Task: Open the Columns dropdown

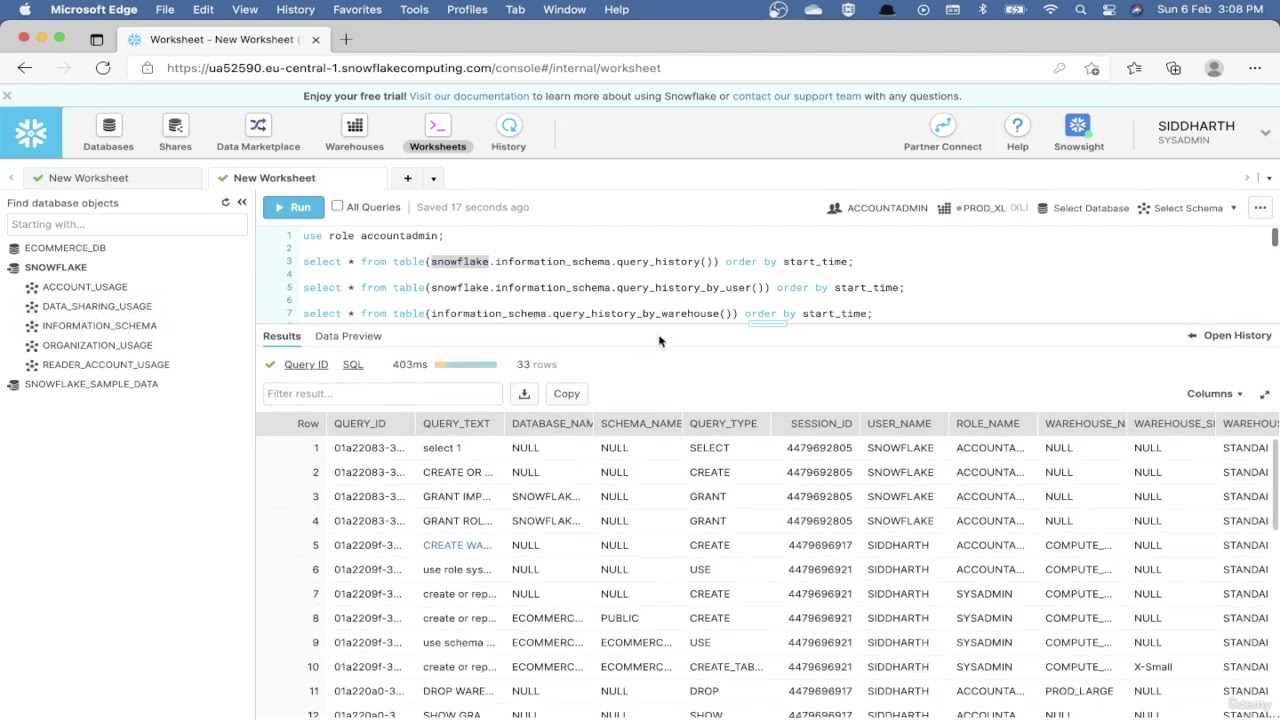Action: point(1215,394)
